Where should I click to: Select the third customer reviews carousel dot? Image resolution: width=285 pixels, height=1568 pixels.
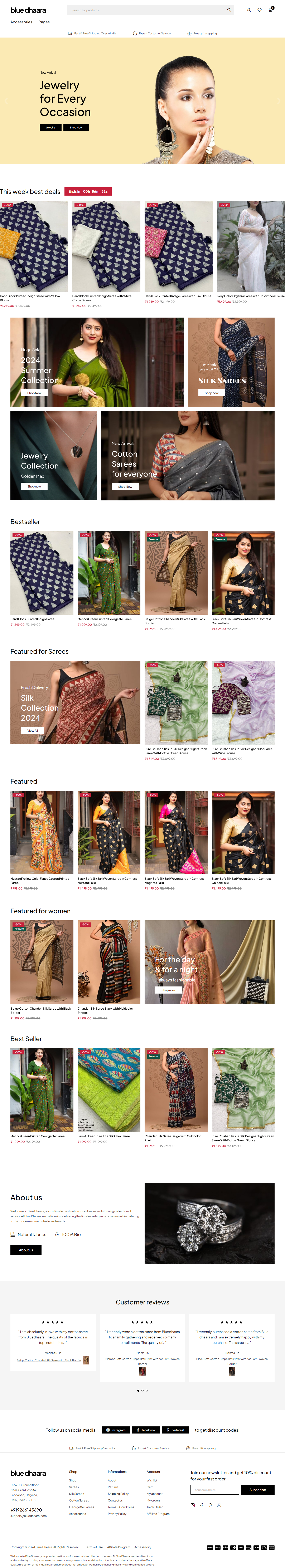tap(147, 1390)
